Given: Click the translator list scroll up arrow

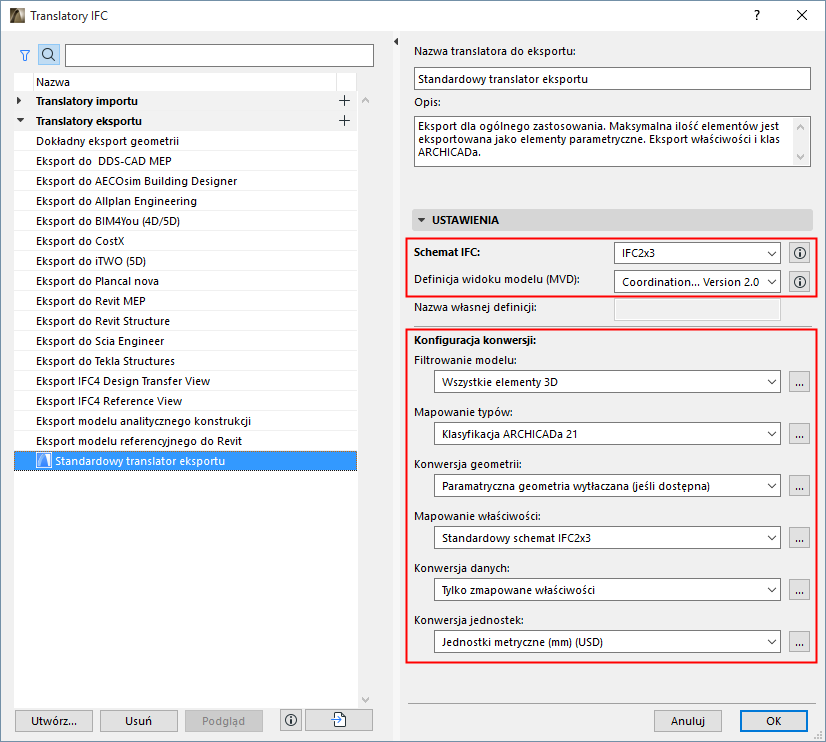Looking at the screenshot, I should pyautogui.click(x=366, y=100).
